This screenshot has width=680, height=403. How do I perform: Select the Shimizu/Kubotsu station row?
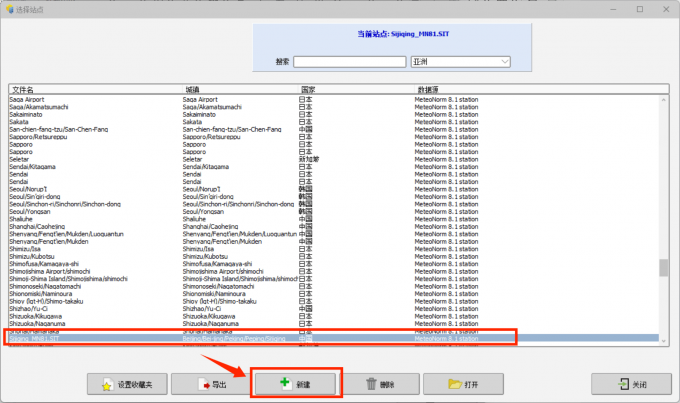[334, 256]
